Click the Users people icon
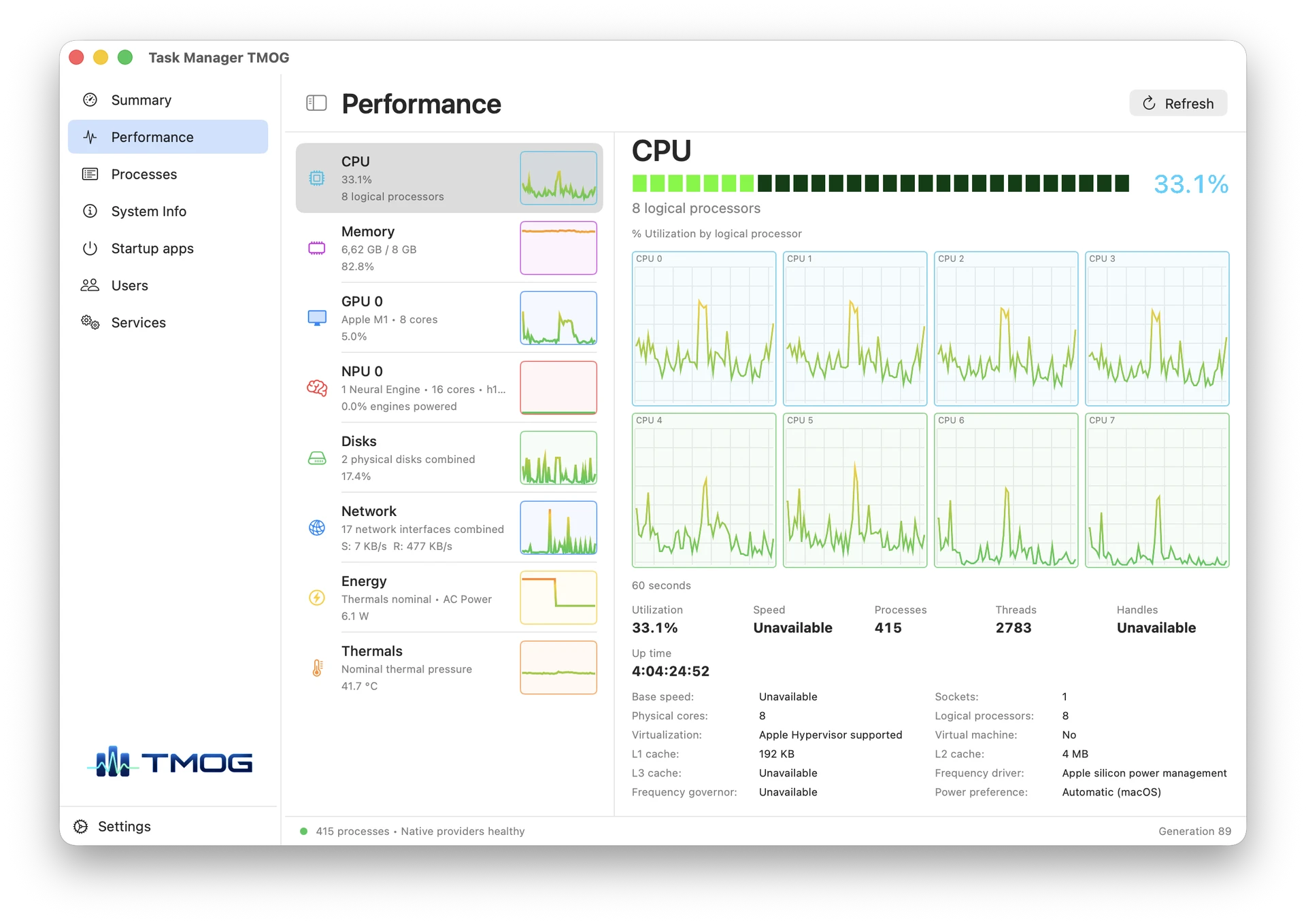1306x924 pixels. pyautogui.click(x=90, y=285)
